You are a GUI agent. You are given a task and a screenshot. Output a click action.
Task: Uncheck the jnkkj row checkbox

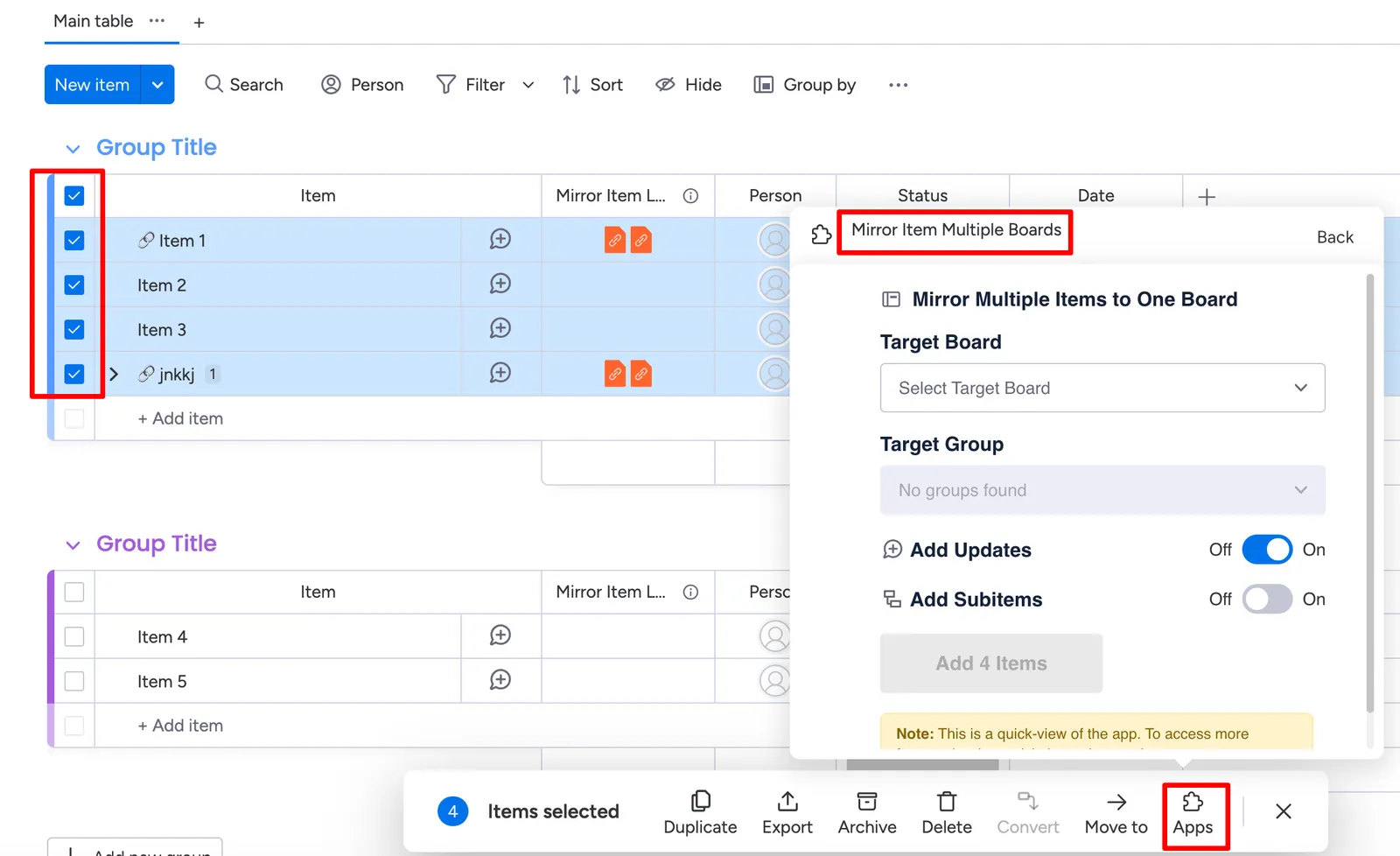click(74, 375)
